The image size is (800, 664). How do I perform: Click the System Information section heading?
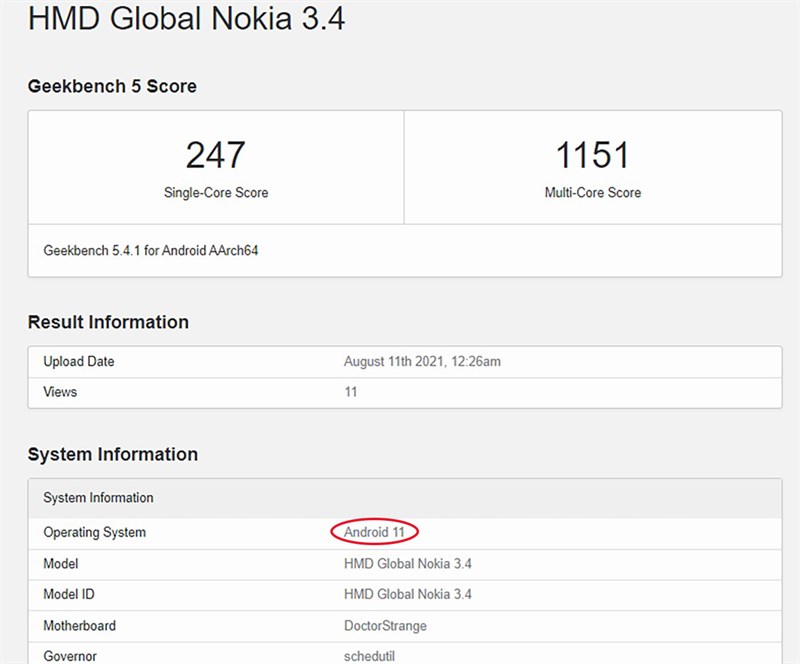(110, 454)
